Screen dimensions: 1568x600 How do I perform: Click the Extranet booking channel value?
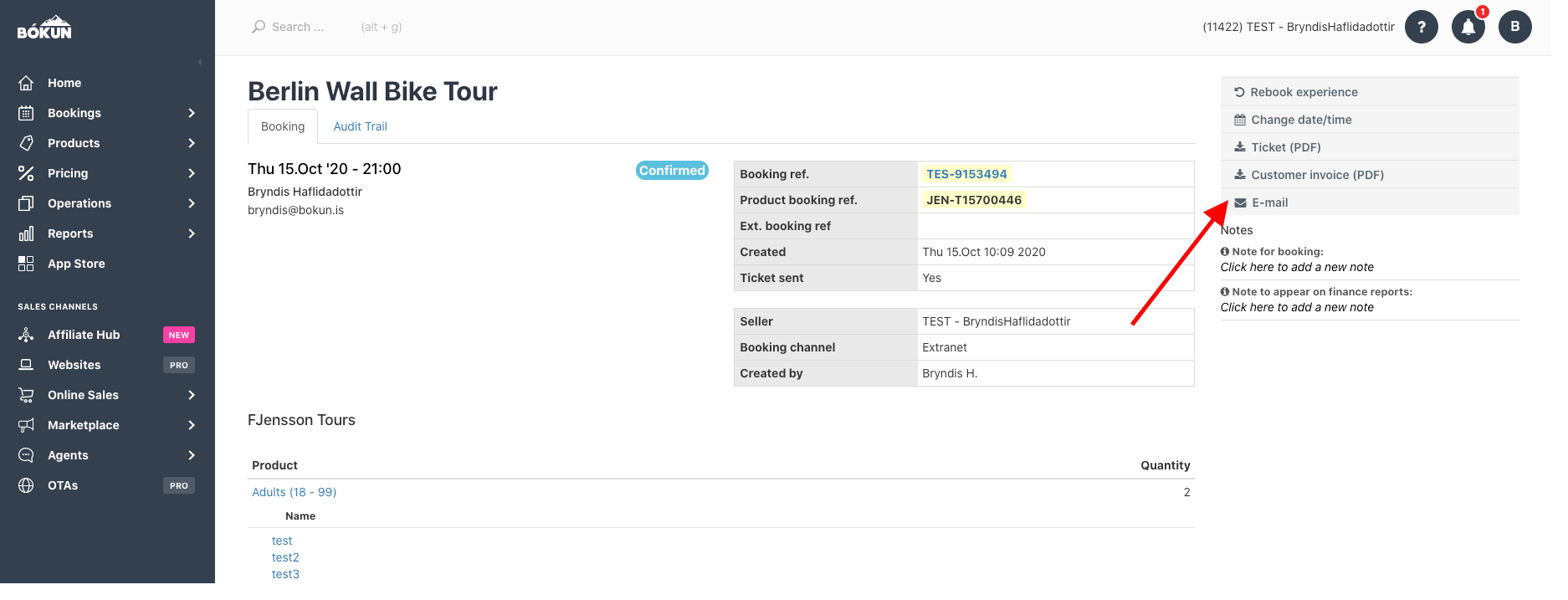(x=945, y=347)
